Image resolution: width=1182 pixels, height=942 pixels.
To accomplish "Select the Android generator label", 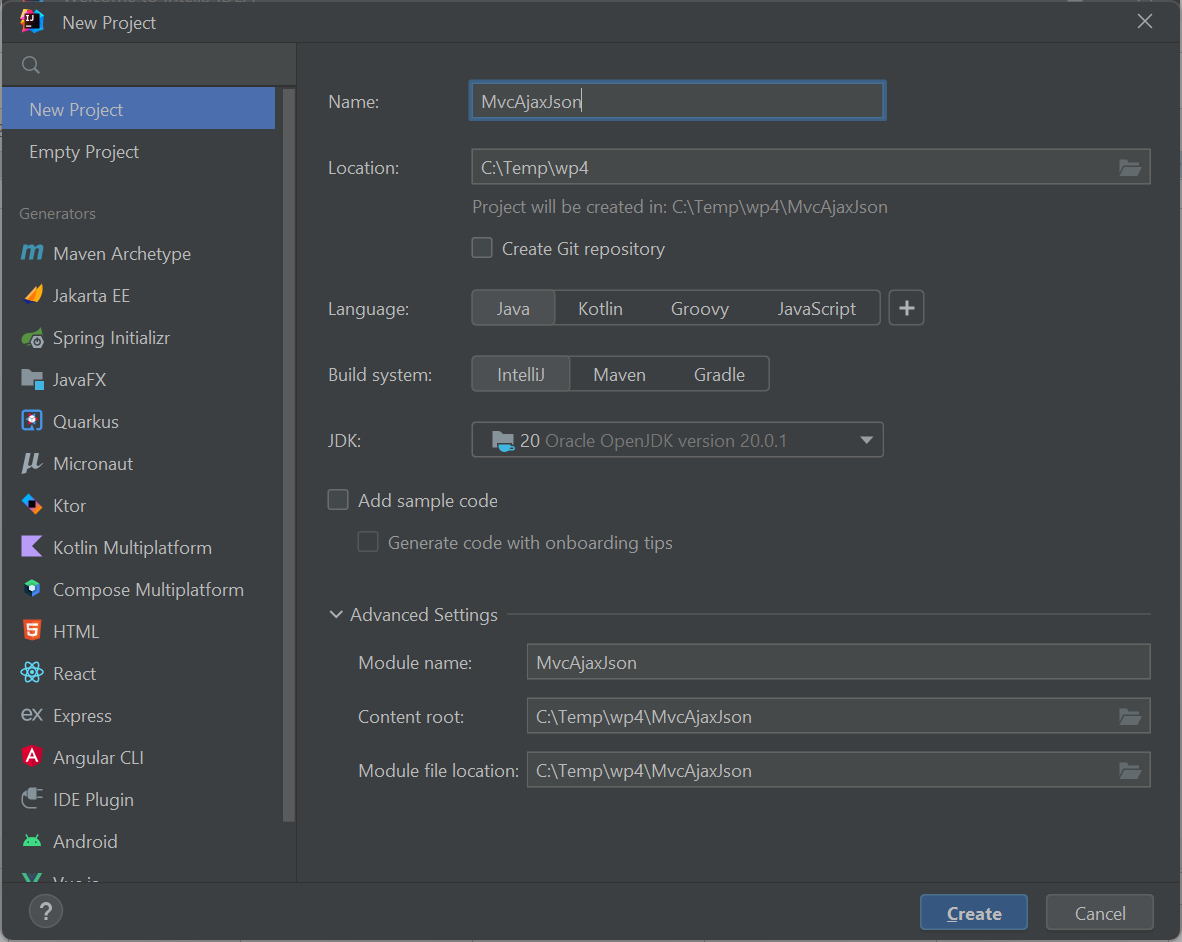I will pyautogui.click(x=85, y=841).
